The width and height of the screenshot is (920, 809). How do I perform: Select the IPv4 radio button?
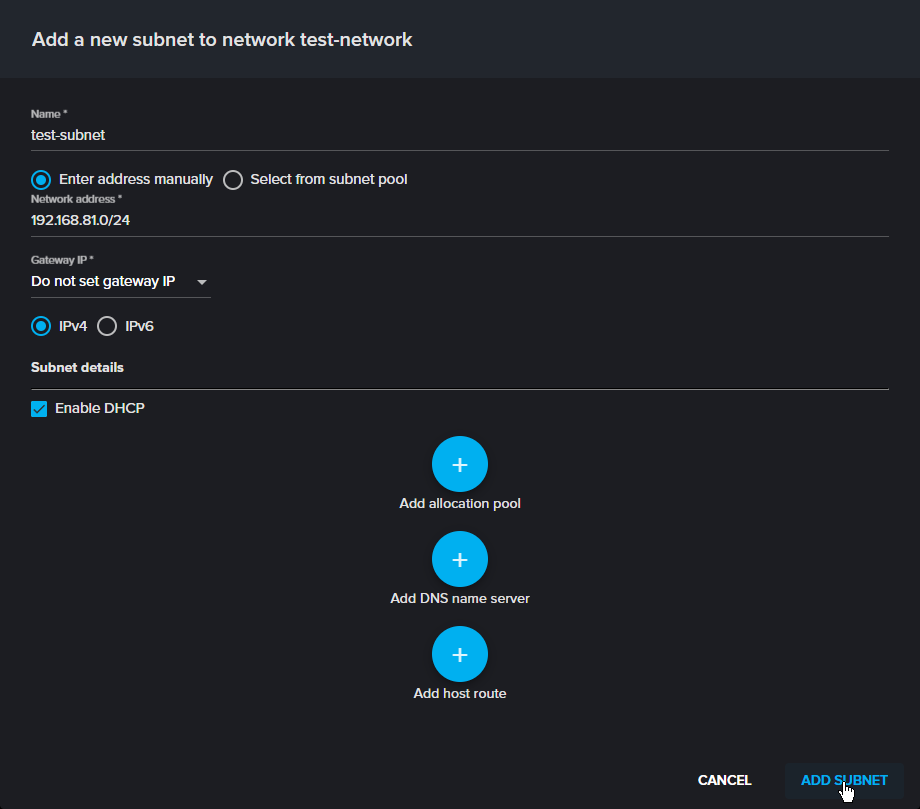point(40,325)
